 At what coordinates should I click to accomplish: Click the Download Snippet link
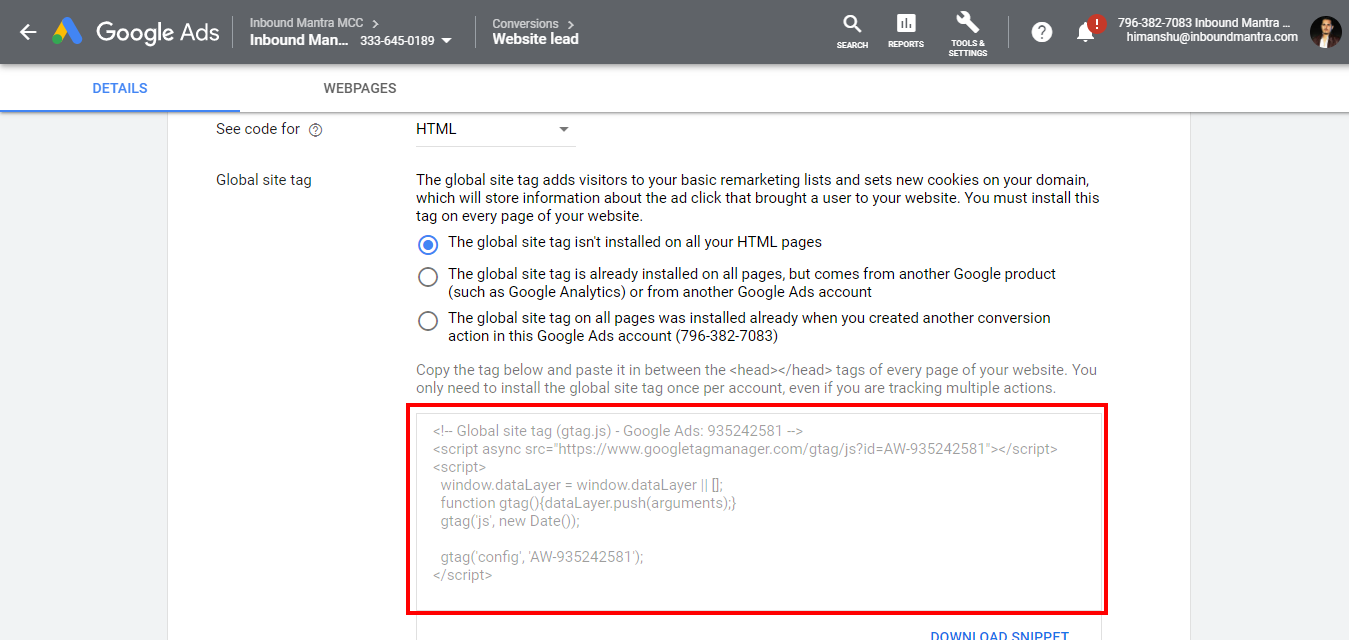point(1000,635)
